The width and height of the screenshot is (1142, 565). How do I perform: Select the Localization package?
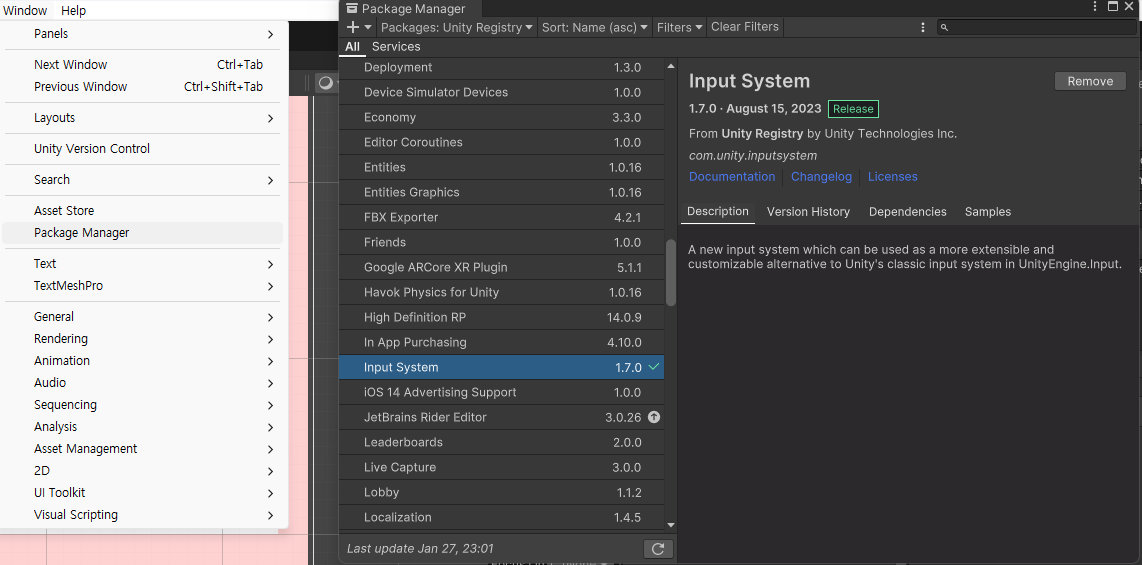[x=502, y=517]
